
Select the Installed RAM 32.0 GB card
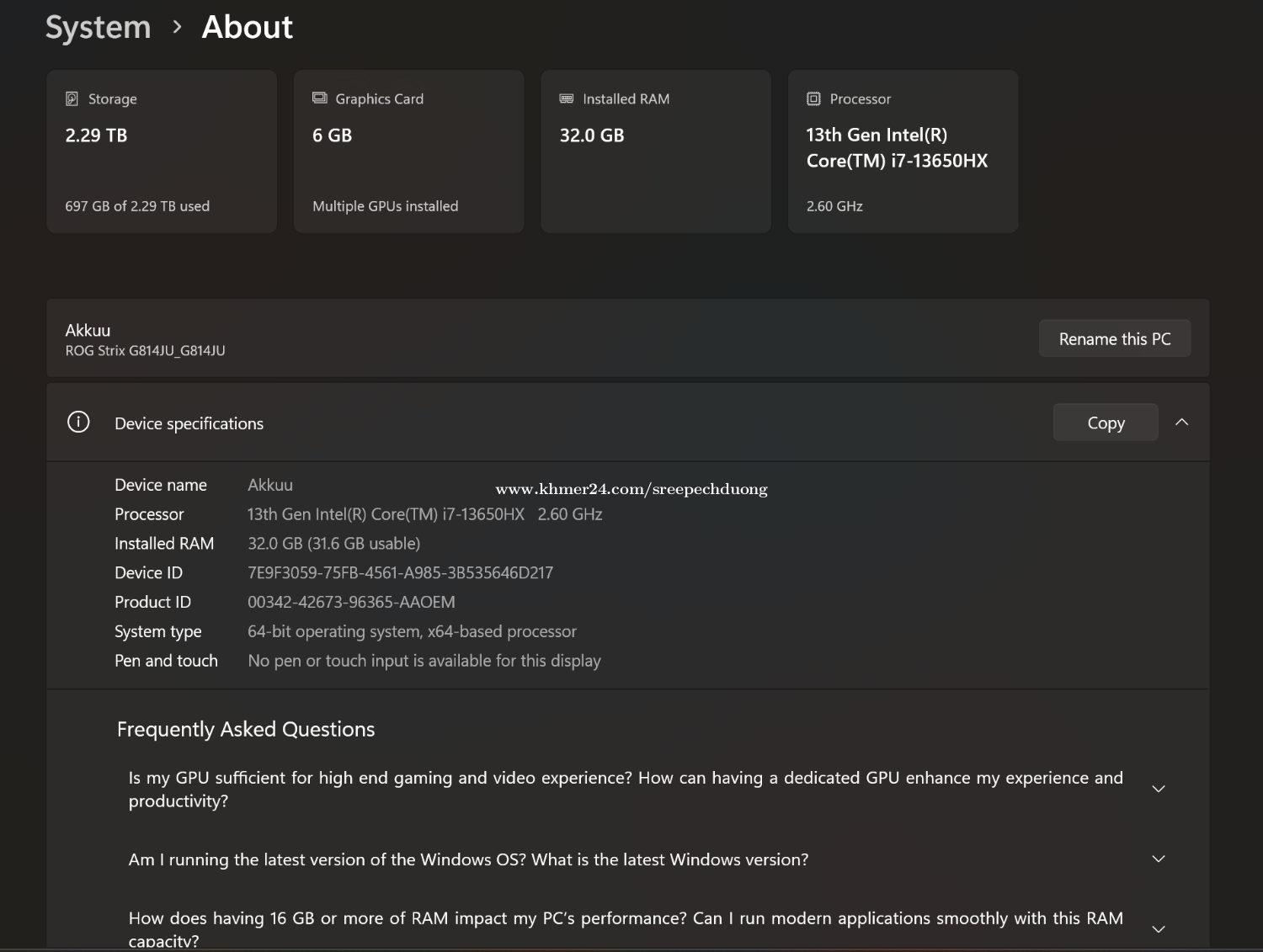(655, 152)
